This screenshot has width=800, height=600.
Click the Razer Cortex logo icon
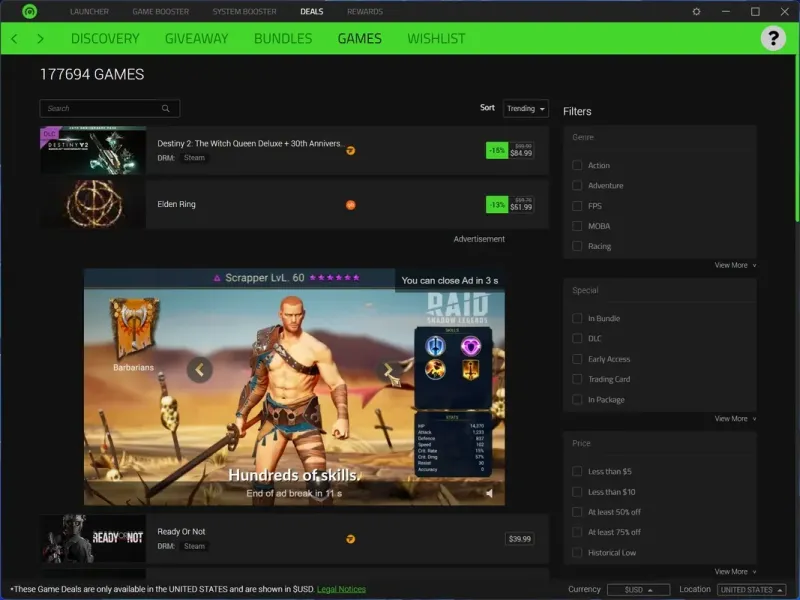(x=30, y=11)
